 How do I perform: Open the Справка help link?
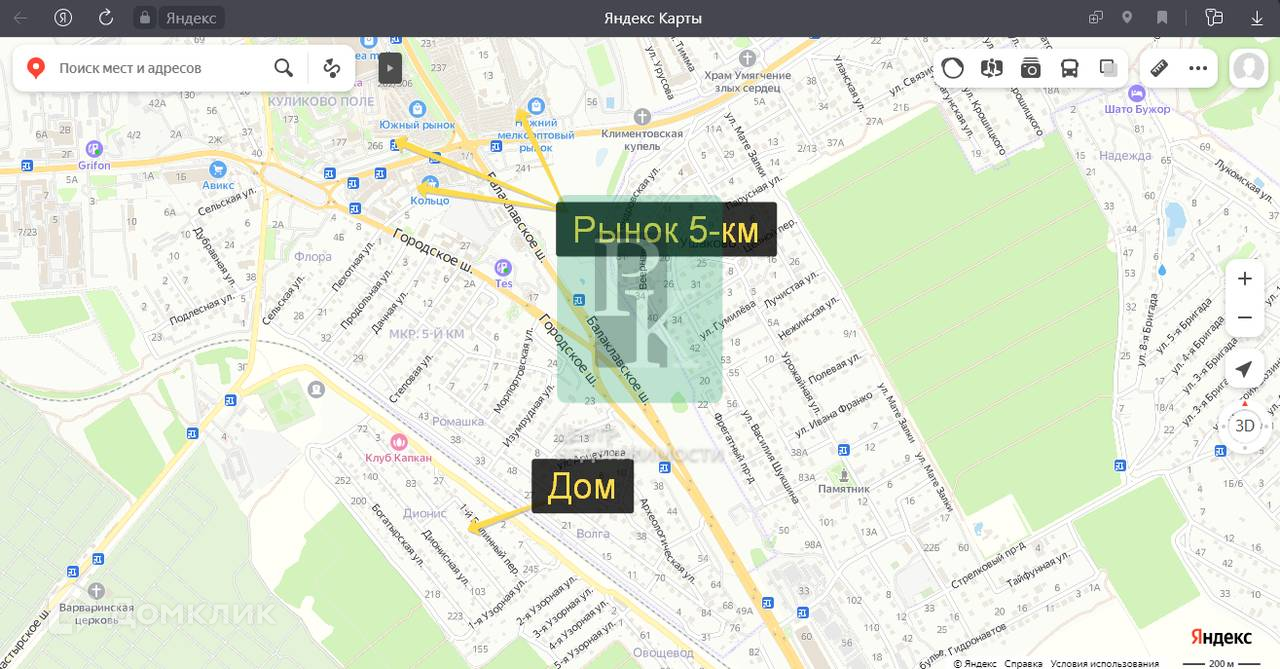click(1023, 663)
